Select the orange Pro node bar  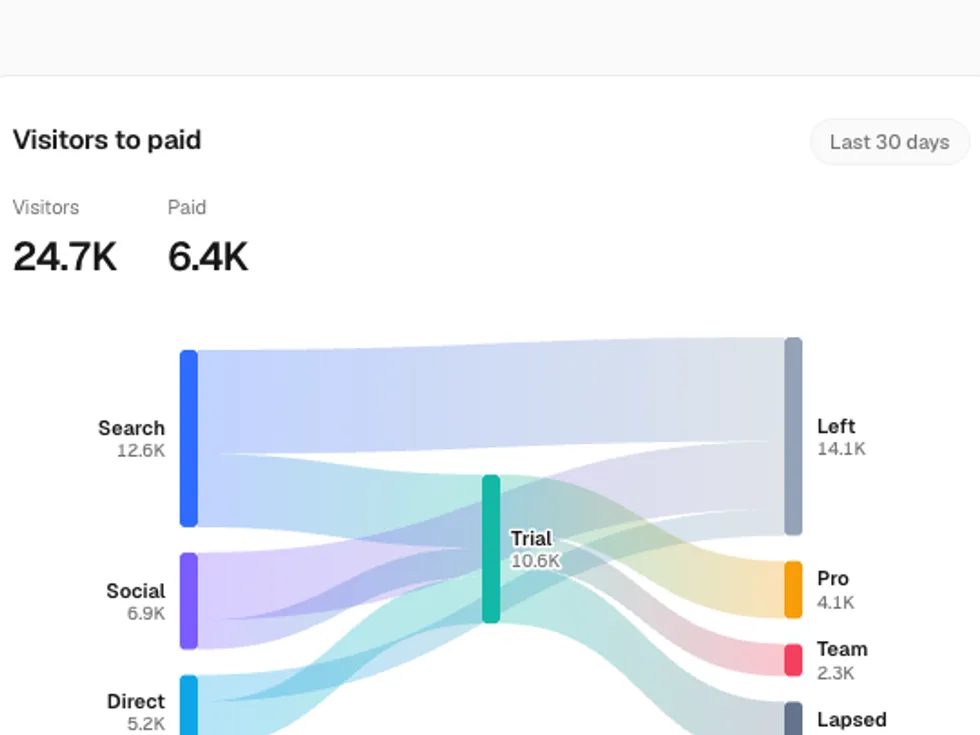(793, 590)
